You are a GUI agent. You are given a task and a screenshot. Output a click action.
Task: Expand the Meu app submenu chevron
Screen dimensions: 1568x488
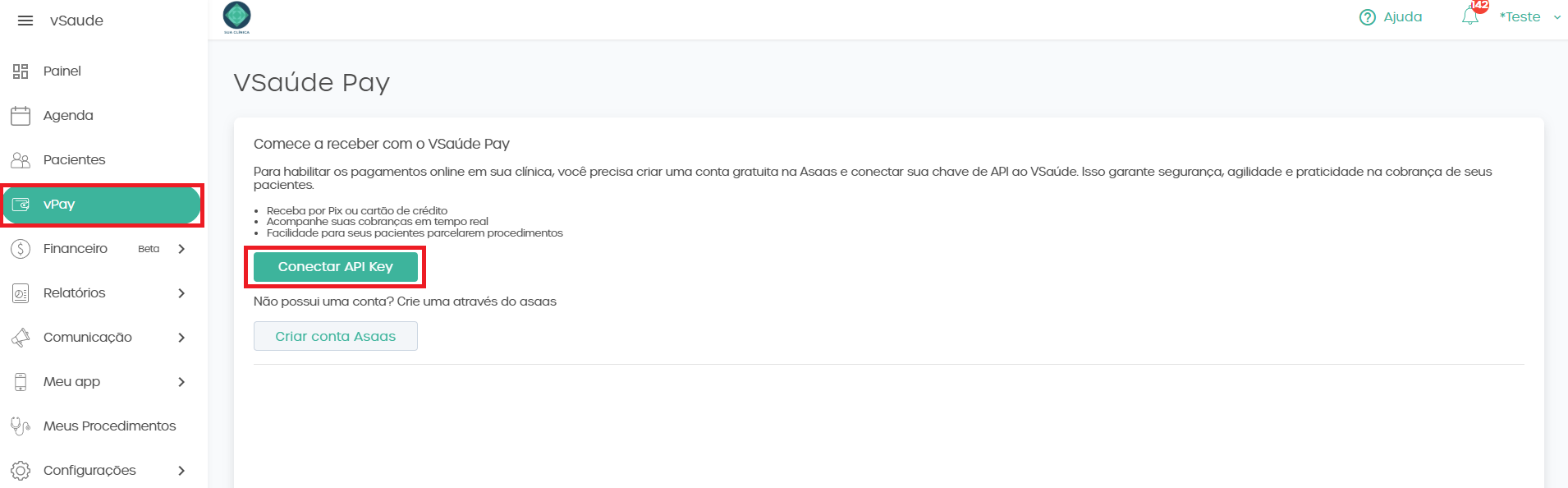pyautogui.click(x=181, y=382)
